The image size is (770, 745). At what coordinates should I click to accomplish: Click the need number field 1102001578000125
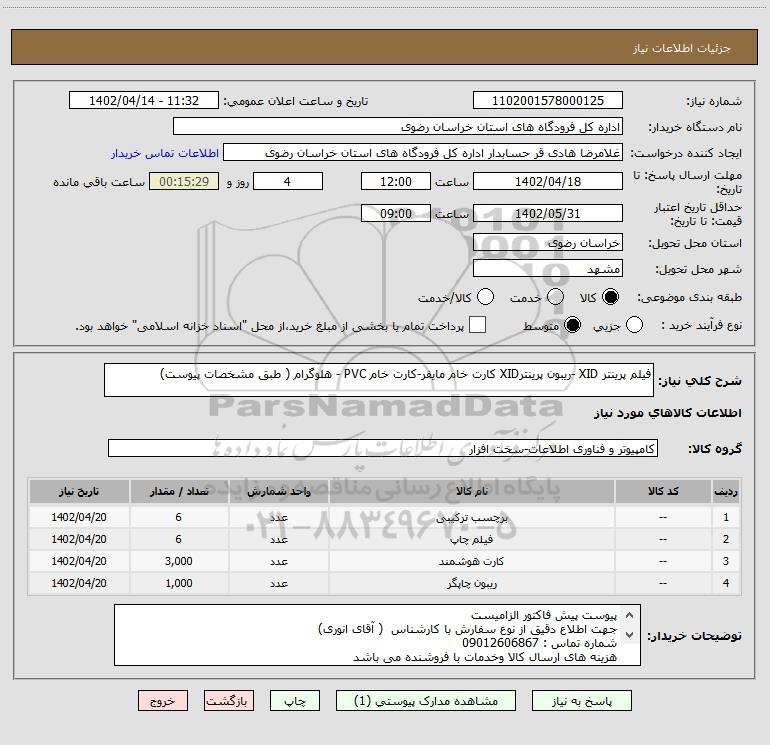[548, 100]
